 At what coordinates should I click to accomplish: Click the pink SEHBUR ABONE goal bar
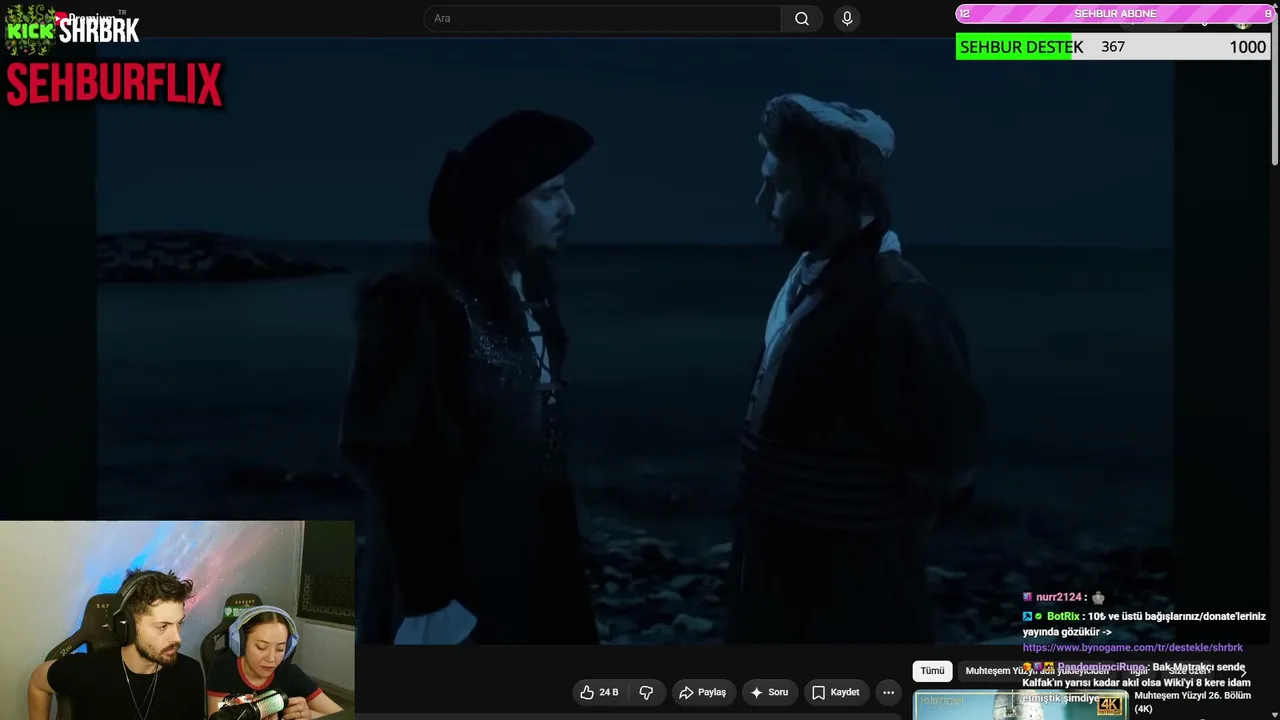coord(1115,13)
